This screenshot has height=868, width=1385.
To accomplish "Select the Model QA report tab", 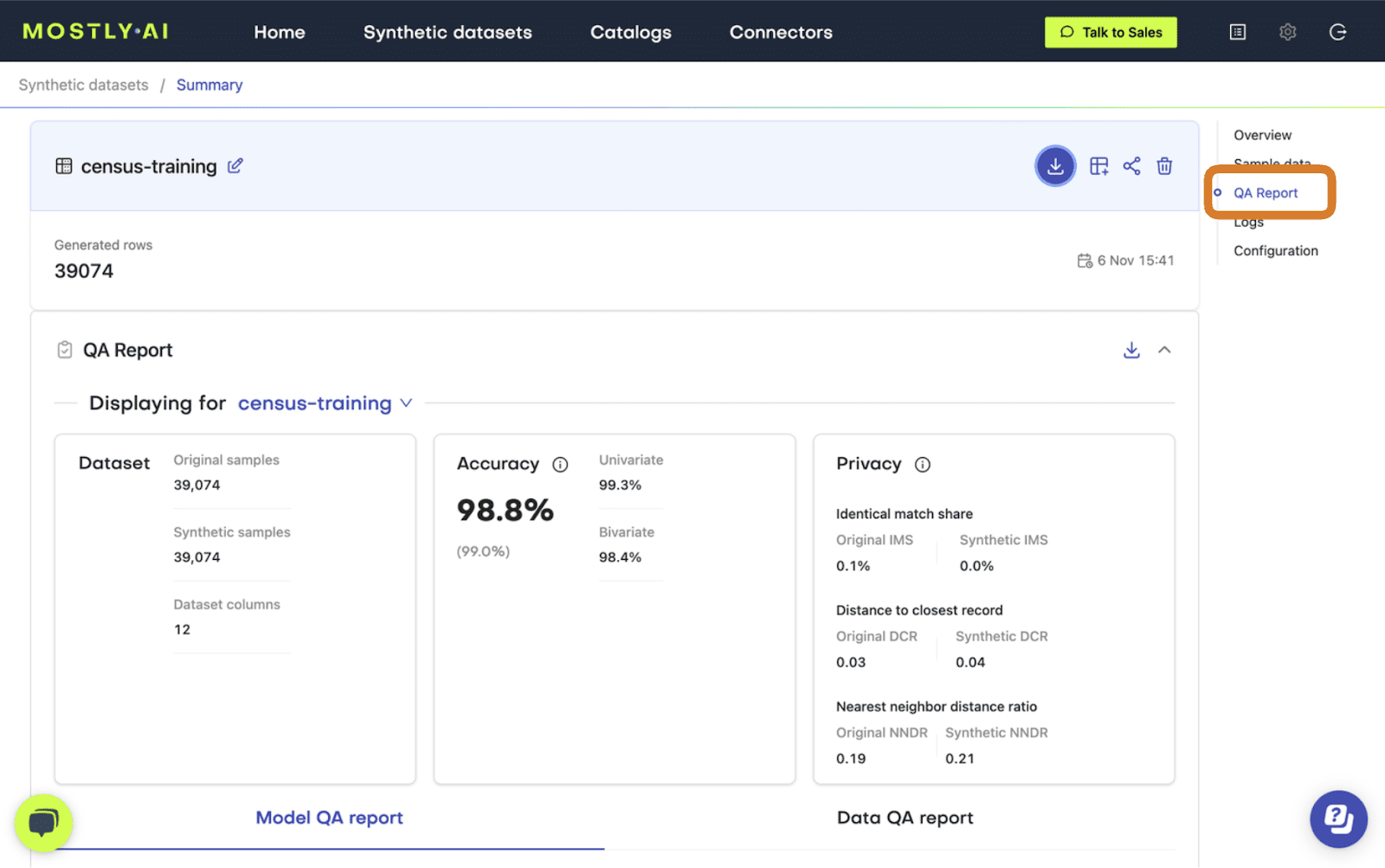I will click(x=329, y=817).
